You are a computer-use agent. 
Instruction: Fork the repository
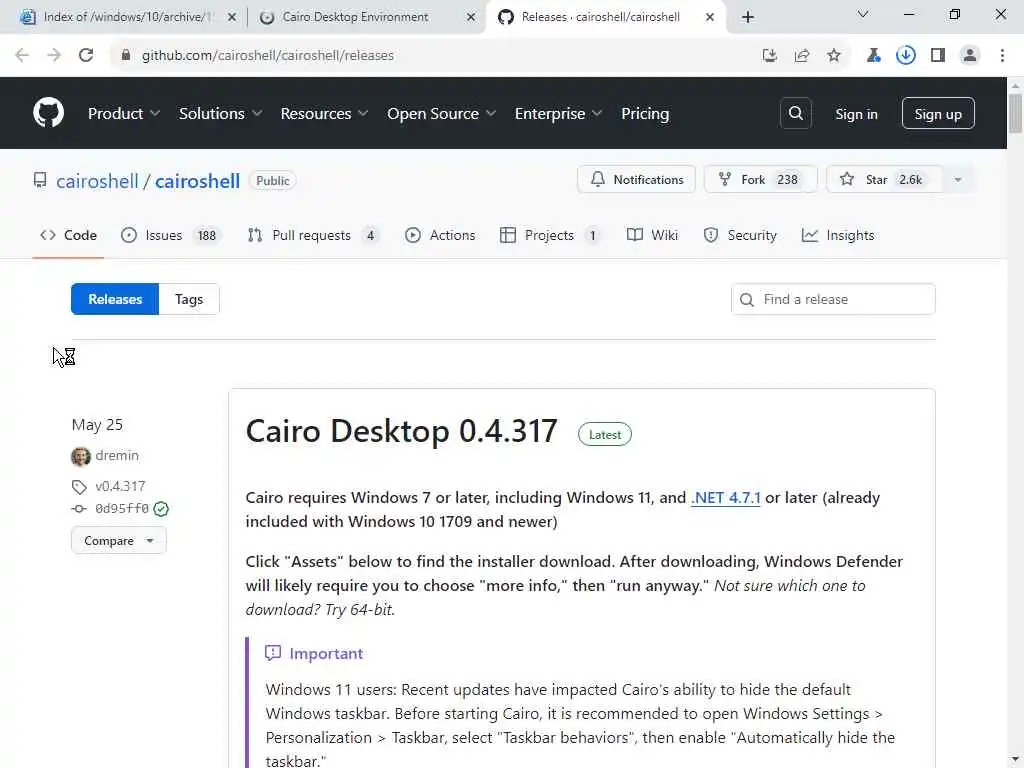click(760, 180)
